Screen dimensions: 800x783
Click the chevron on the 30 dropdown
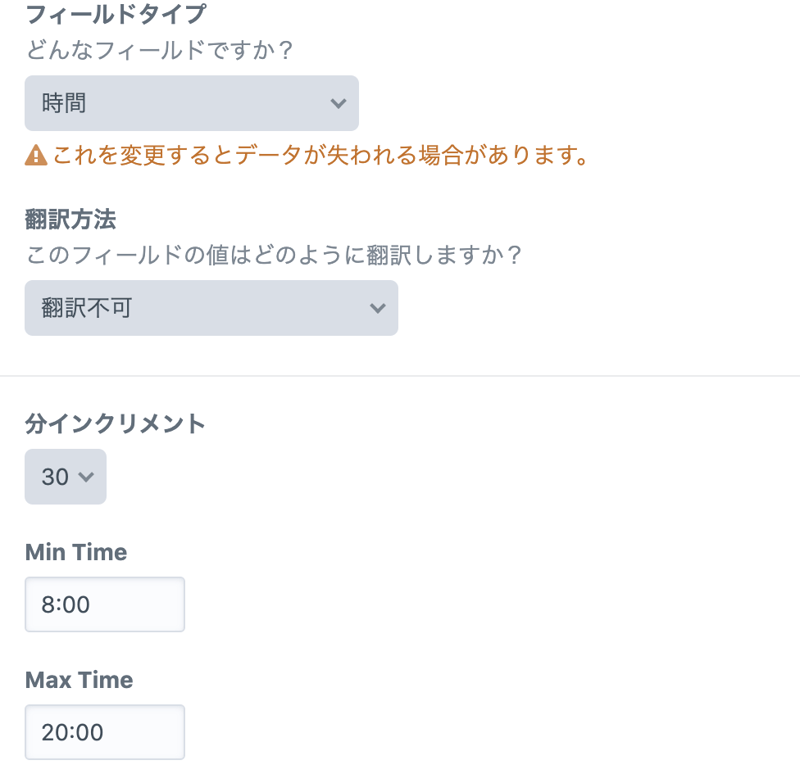pos(88,477)
